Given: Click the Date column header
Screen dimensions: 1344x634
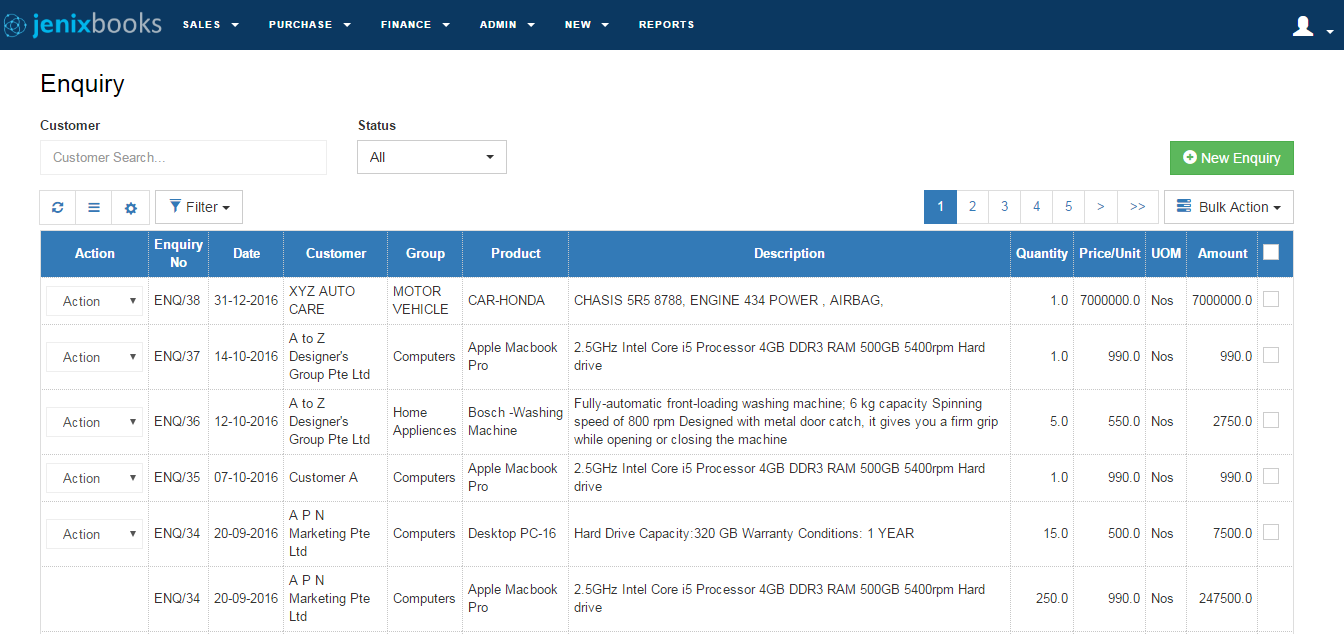Looking at the screenshot, I should (x=246, y=253).
